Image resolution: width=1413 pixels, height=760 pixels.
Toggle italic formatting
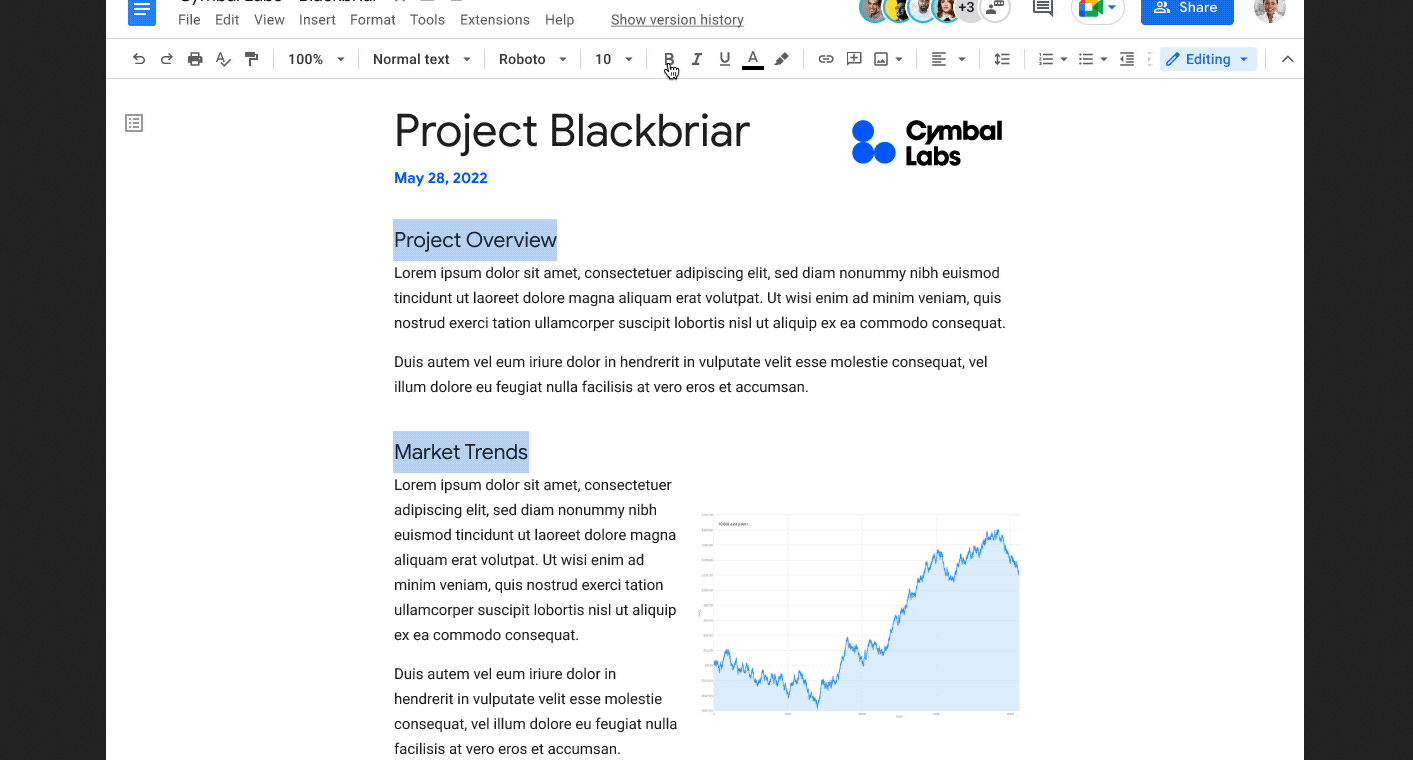[x=697, y=59]
